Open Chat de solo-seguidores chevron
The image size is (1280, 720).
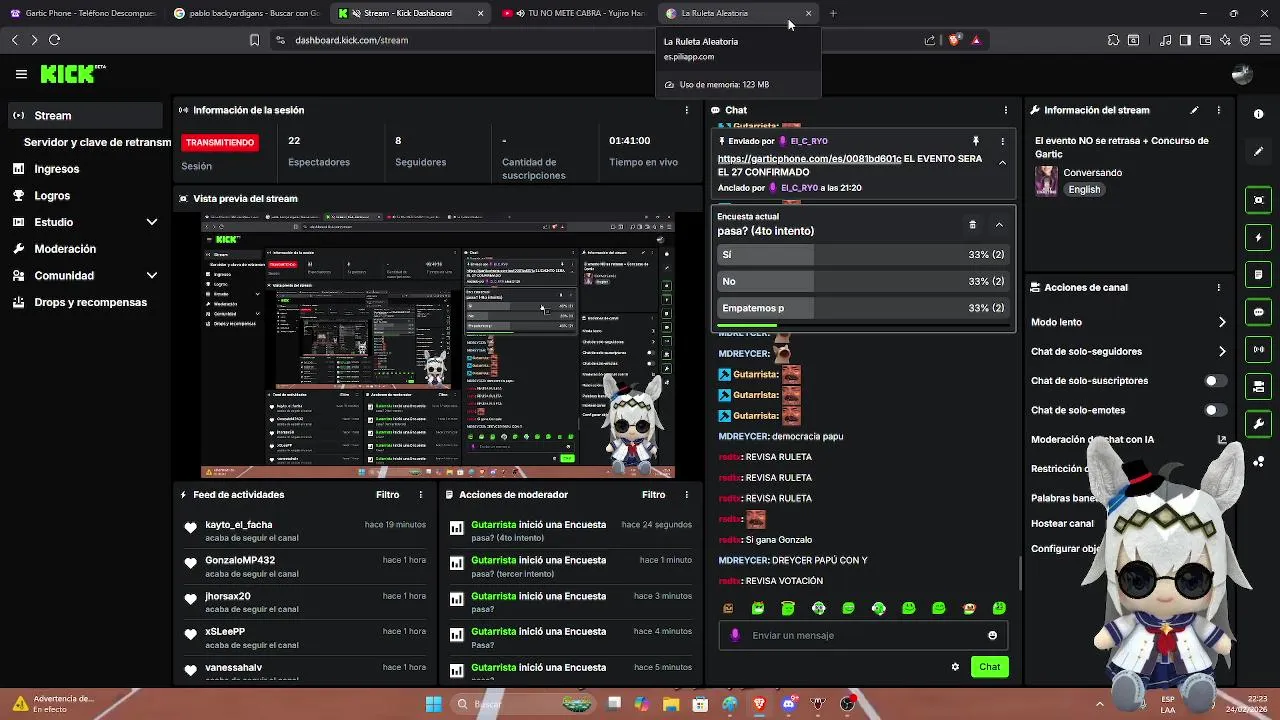coord(1222,351)
